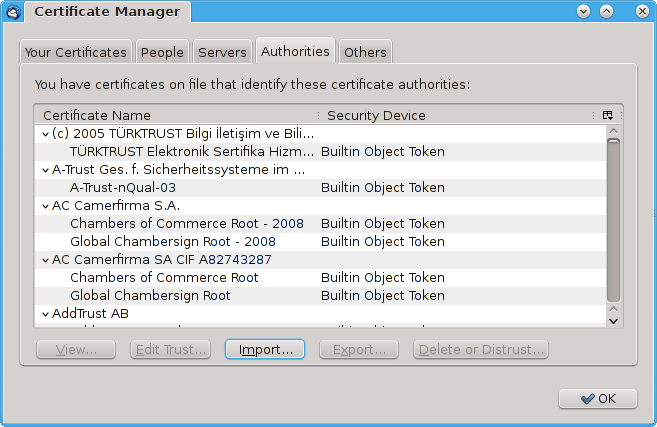Click the View... button
This screenshot has height=427, width=657.
(x=76, y=349)
